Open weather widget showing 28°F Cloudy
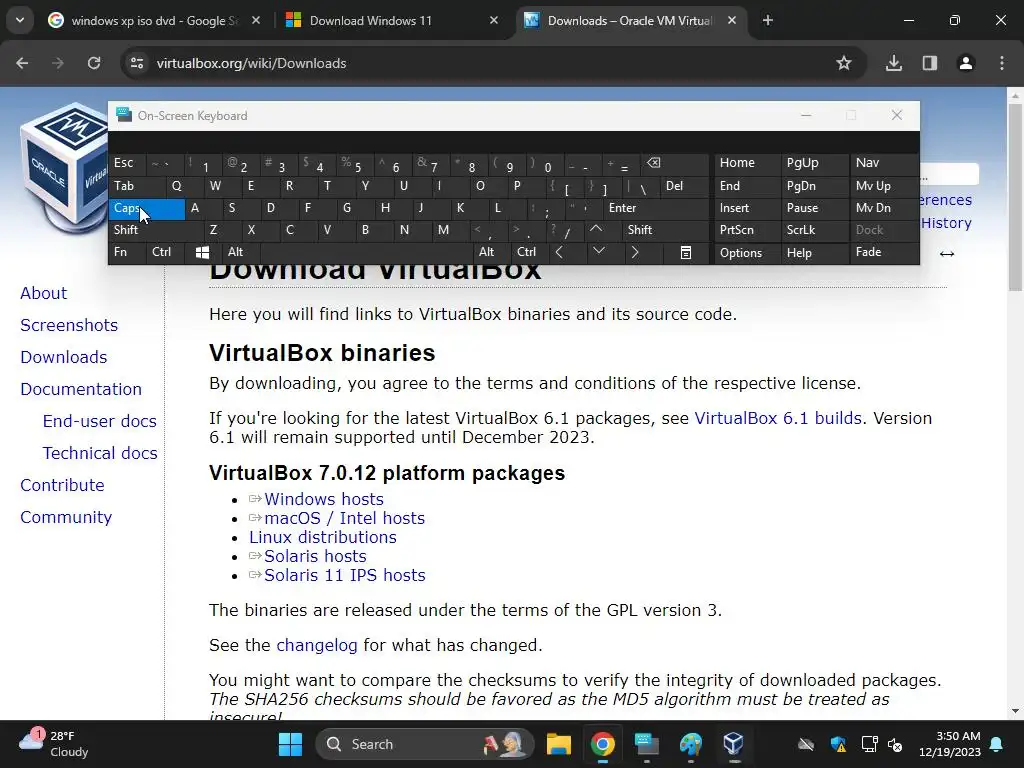1024x768 pixels. (x=54, y=744)
